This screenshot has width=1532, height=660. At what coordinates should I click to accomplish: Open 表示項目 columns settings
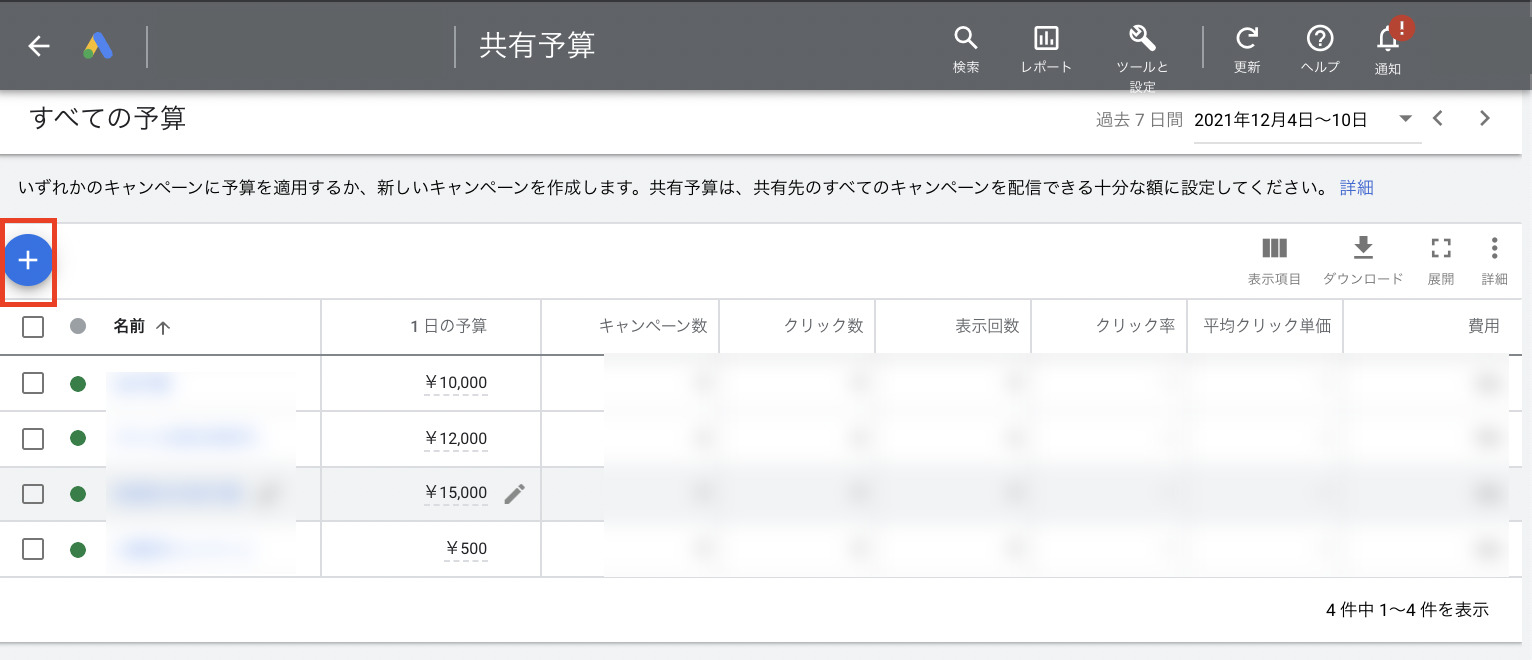click(1274, 248)
